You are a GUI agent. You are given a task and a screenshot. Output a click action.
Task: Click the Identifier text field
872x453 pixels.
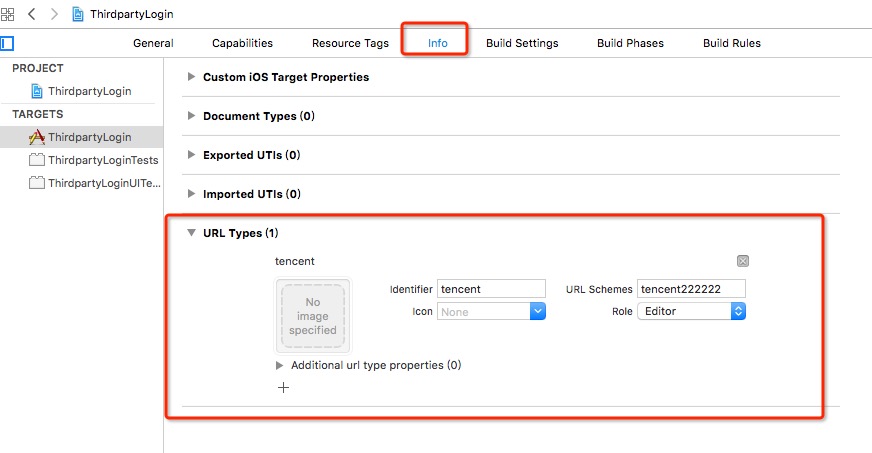(x=491, y=289)
